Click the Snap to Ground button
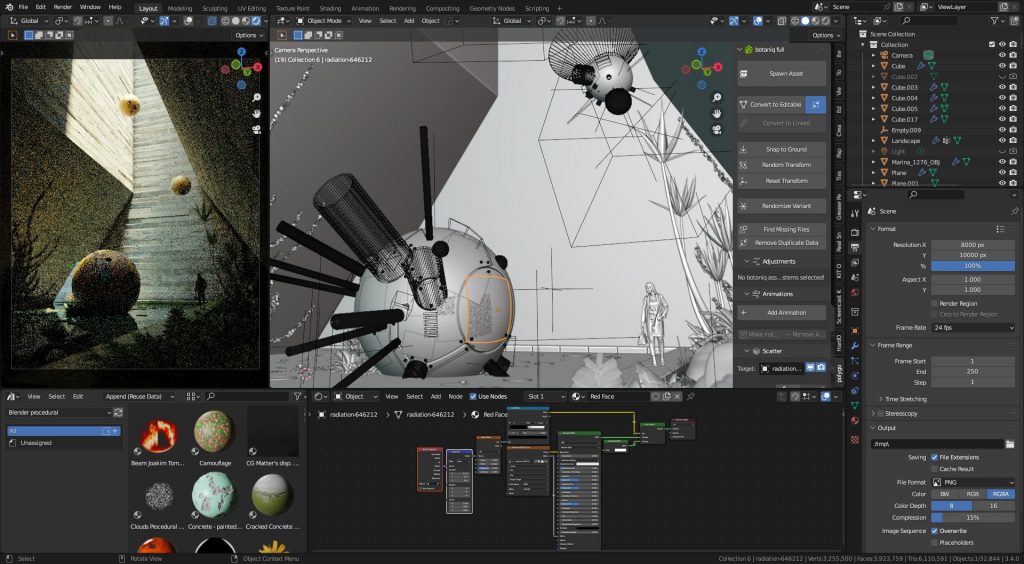The width and height of the screenshot is (1024, 564). coord(782,149)
